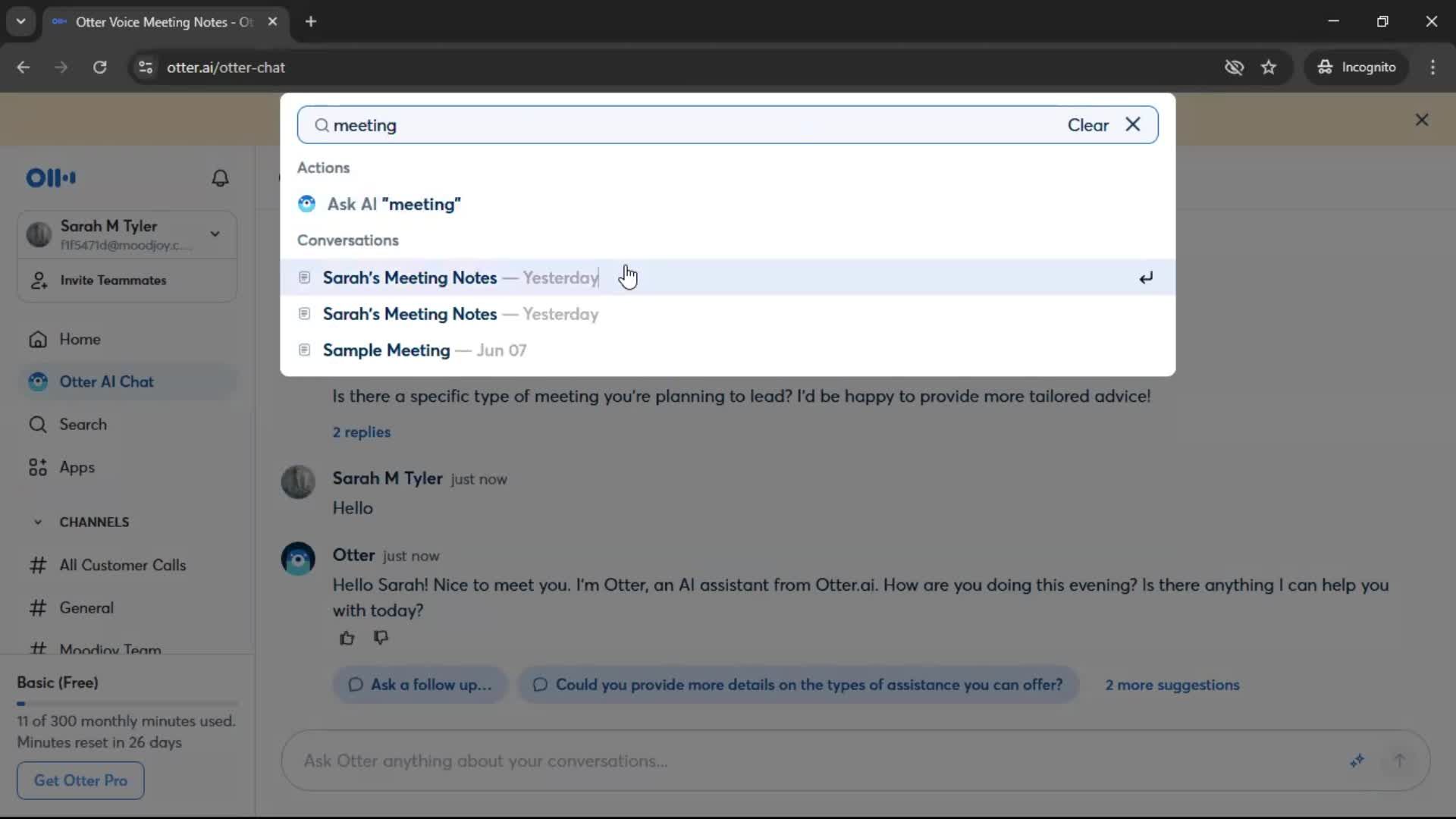
Task: Open notifications bell
Action: (220, 178)
